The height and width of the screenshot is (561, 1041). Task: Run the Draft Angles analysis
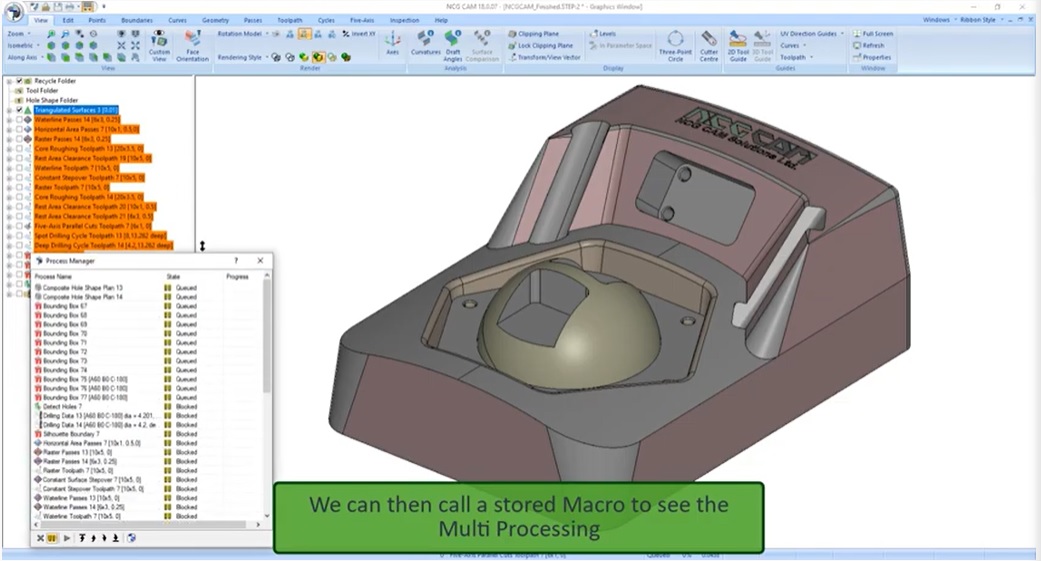(x=453, y=45)
